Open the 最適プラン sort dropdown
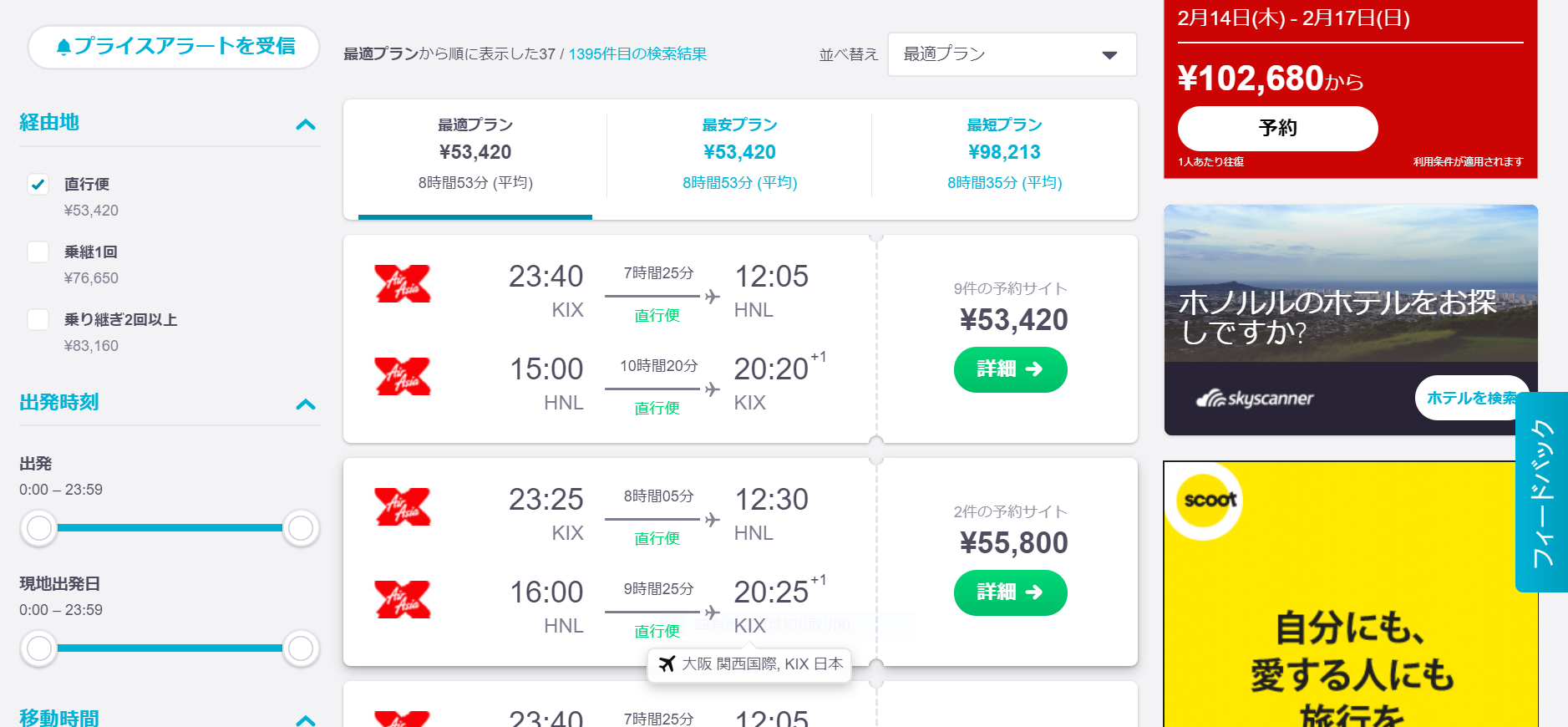Viewport: 1568px width, 727px height. coord(1012,54)
